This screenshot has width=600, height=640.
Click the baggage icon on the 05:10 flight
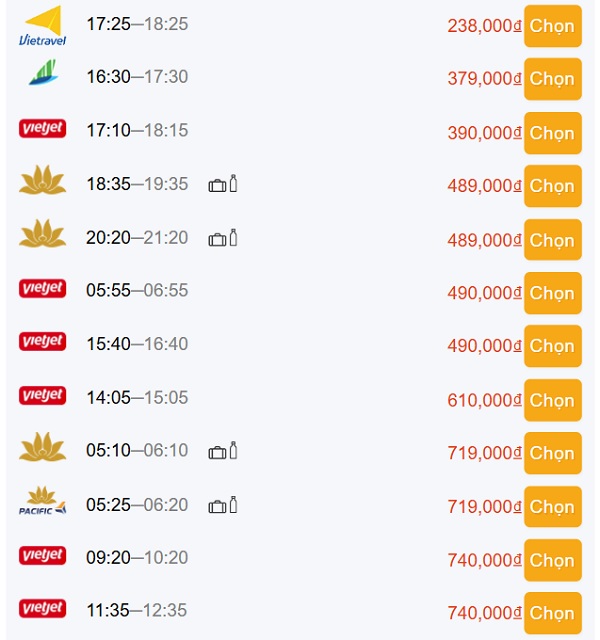217,453
